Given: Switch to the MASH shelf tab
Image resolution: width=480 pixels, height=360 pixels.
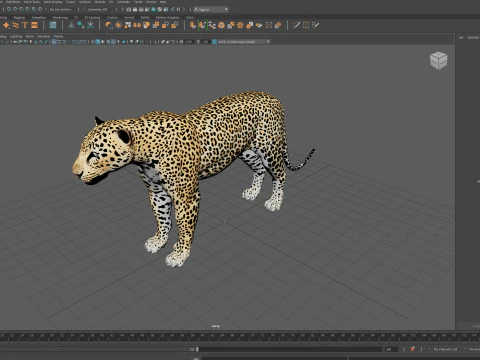Looking at the screenshot, I should pyautogui.click(x=145, y=17).
